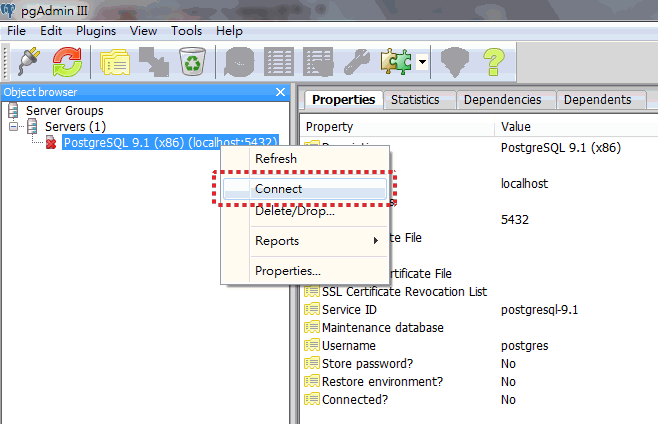The width and height of the screenshot is (658, 424).
Task: Select the Store password? property row
Action: pyautogui.click(x=479, y=364)
